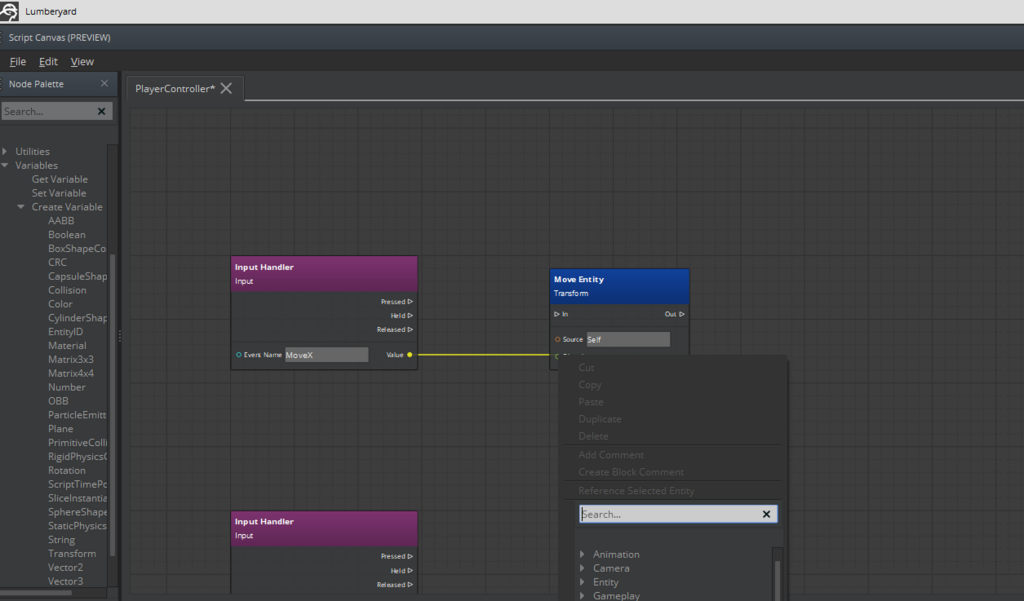Select Vector3 variable type
This screenshot has height=601, width=1024.
pyautogui.click(x=65, y=581)
